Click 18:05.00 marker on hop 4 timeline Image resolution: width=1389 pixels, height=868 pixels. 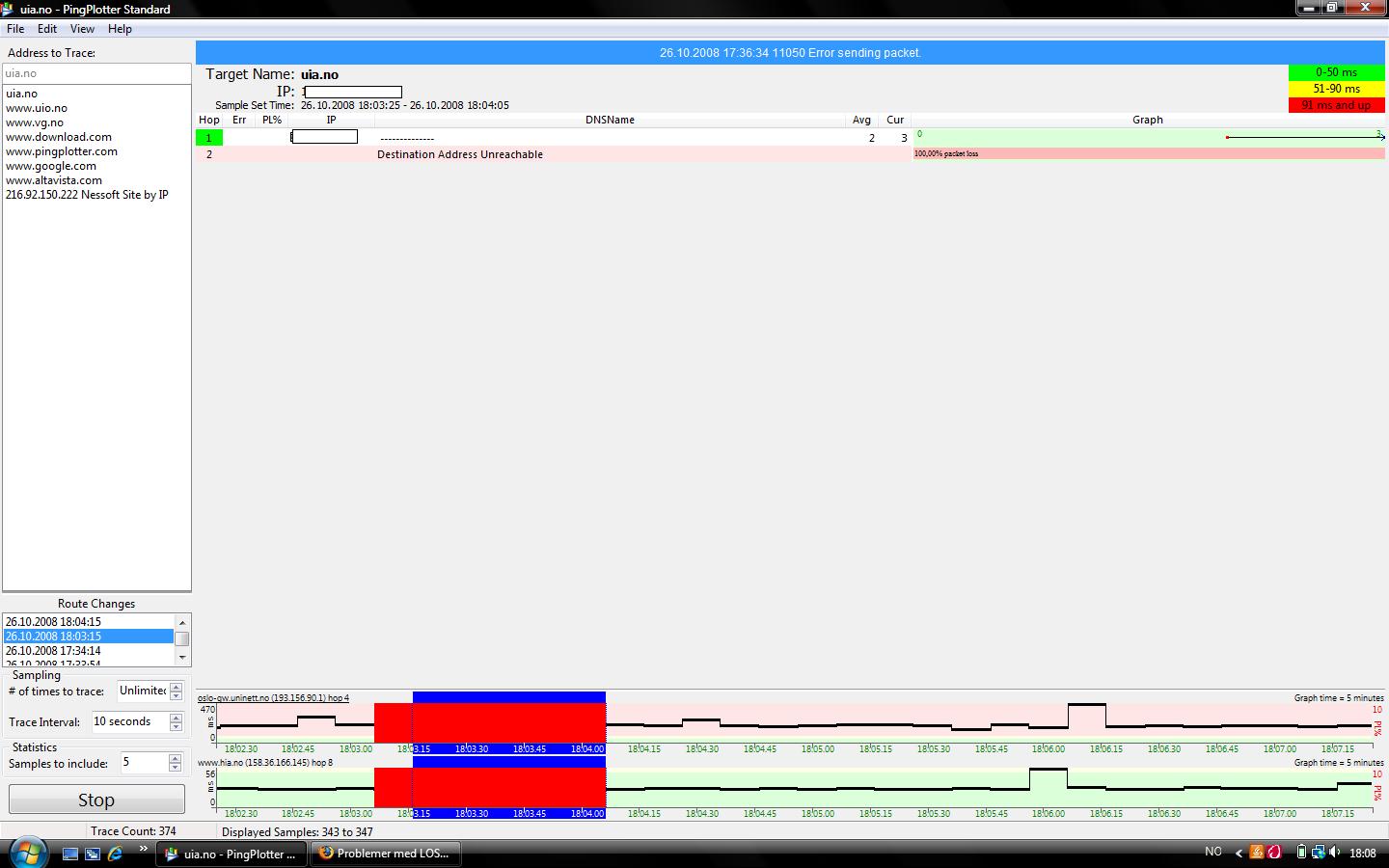(x=818, y=748)
